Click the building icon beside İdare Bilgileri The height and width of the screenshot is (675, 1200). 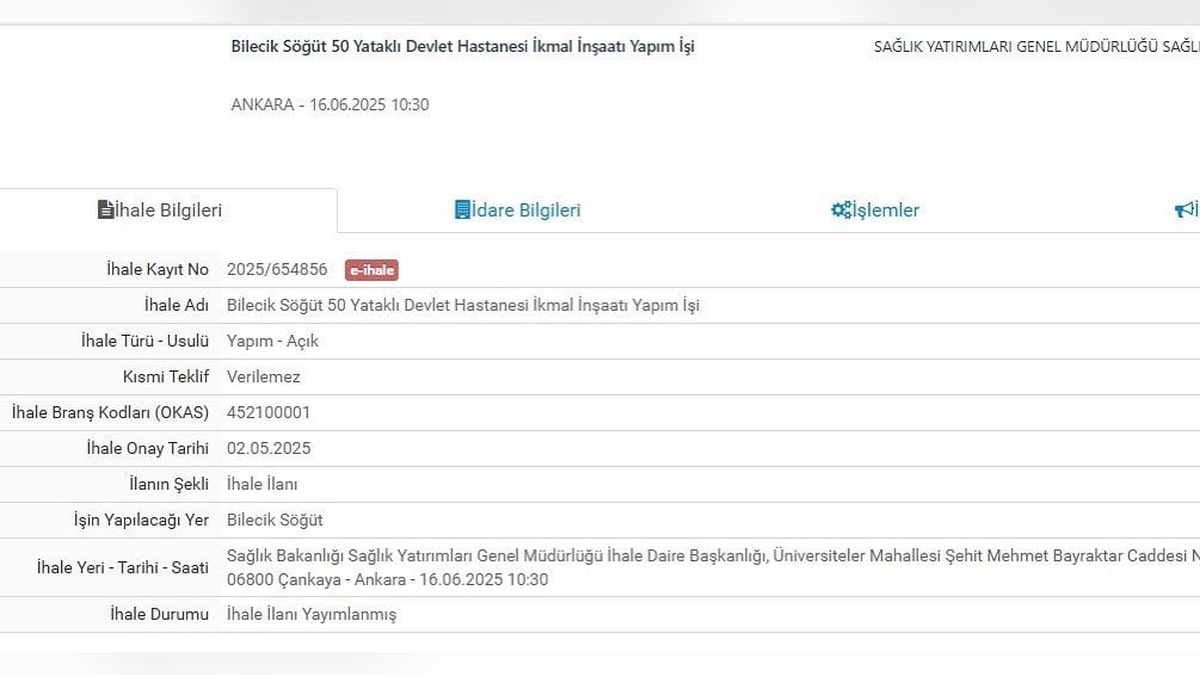[462, 210]
